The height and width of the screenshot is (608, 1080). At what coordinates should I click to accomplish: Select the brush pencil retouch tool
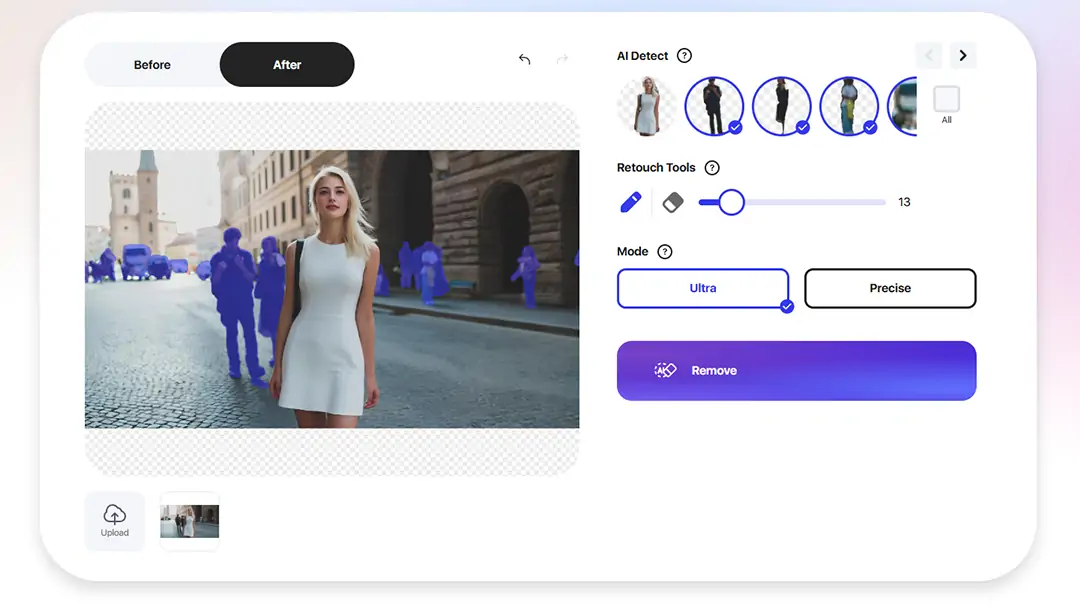[x=631, y=202]
